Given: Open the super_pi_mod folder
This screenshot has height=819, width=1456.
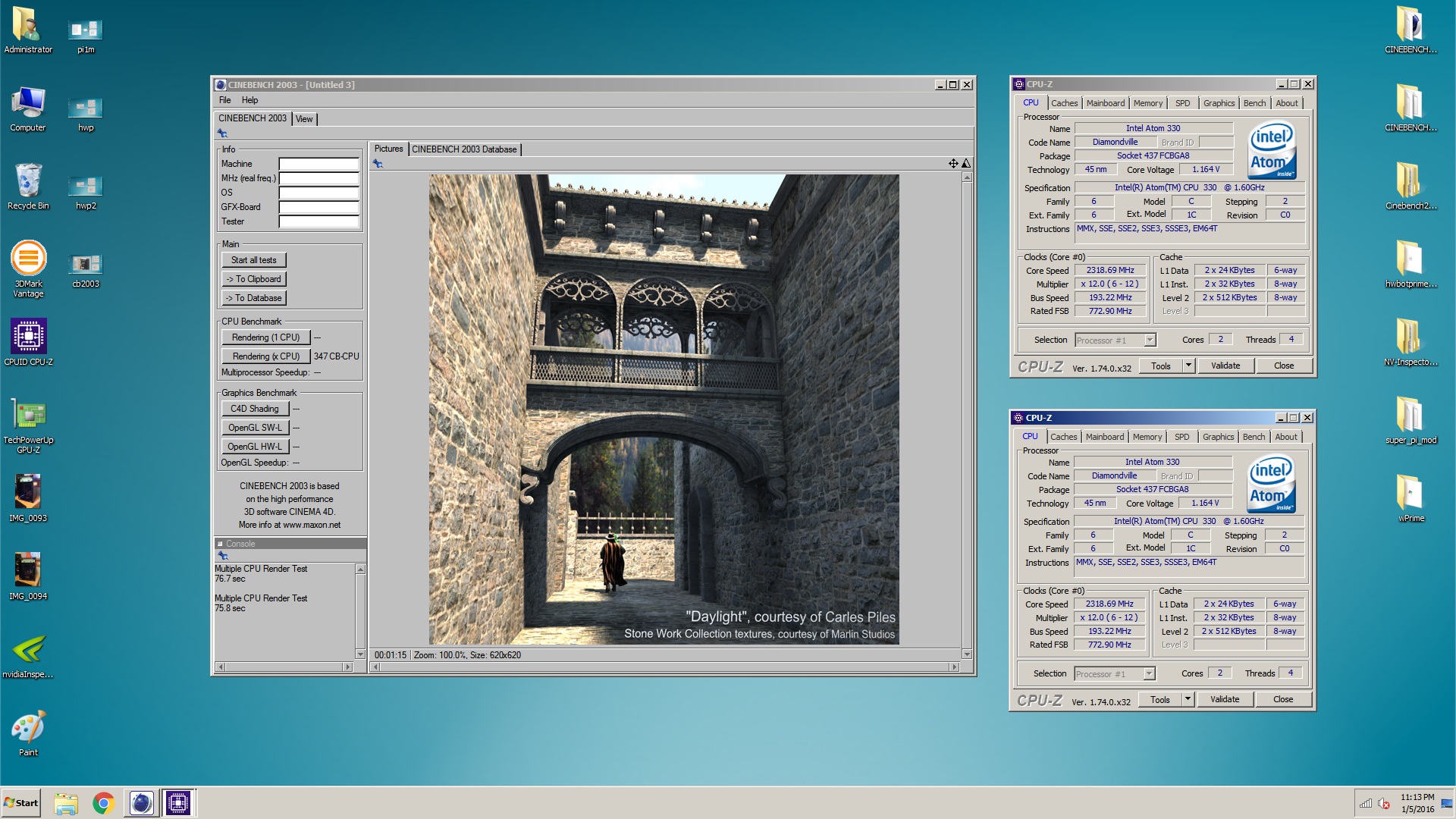Looking at the screenshot, I should pyautogui.click(x=1410, y=421).
